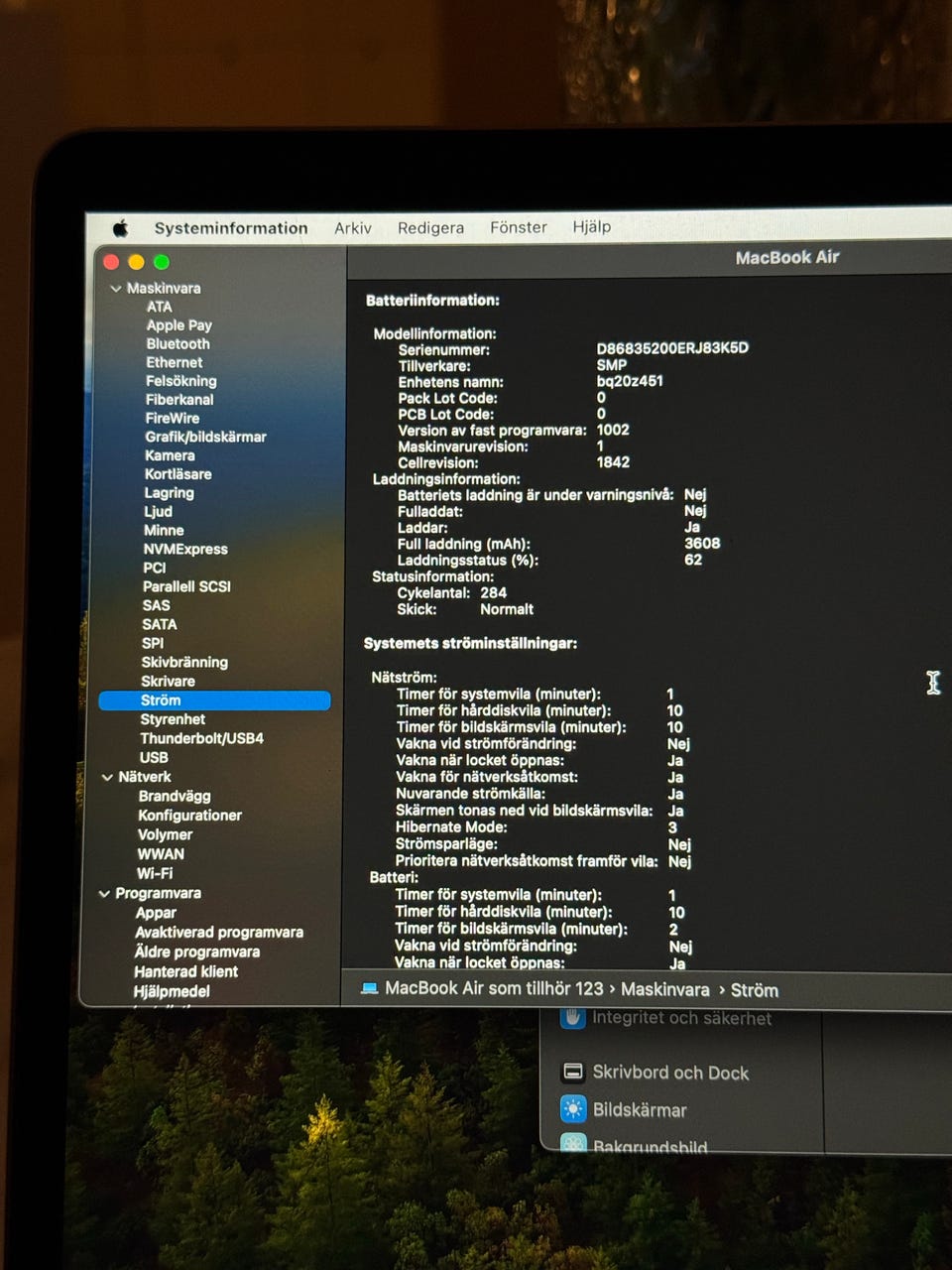Viewport: 952px width, 1270px height.
Task: Select WWAN under Nätverk
Action: pos(161,854)
